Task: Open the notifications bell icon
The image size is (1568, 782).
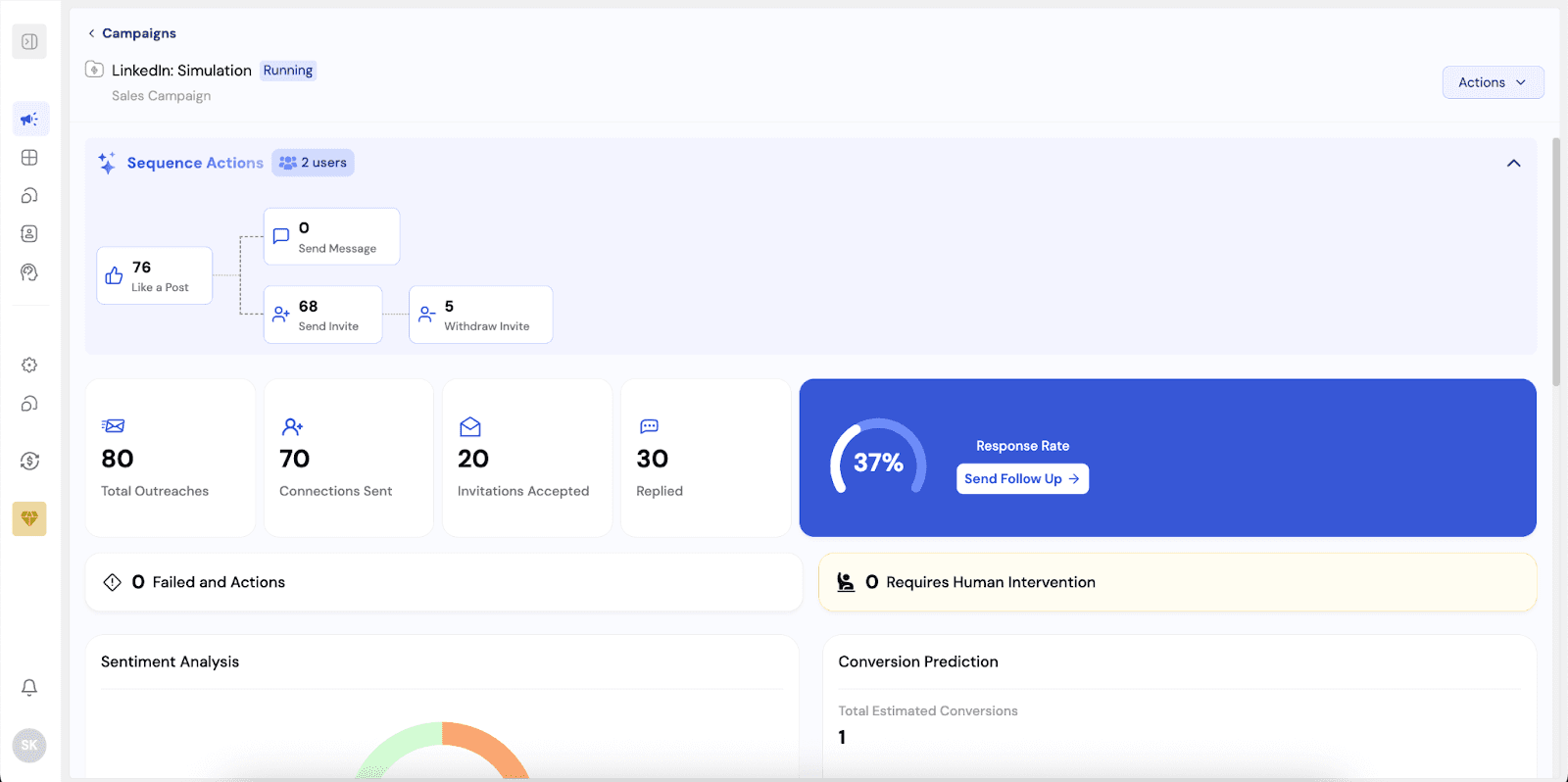Action: click(29, 688)
